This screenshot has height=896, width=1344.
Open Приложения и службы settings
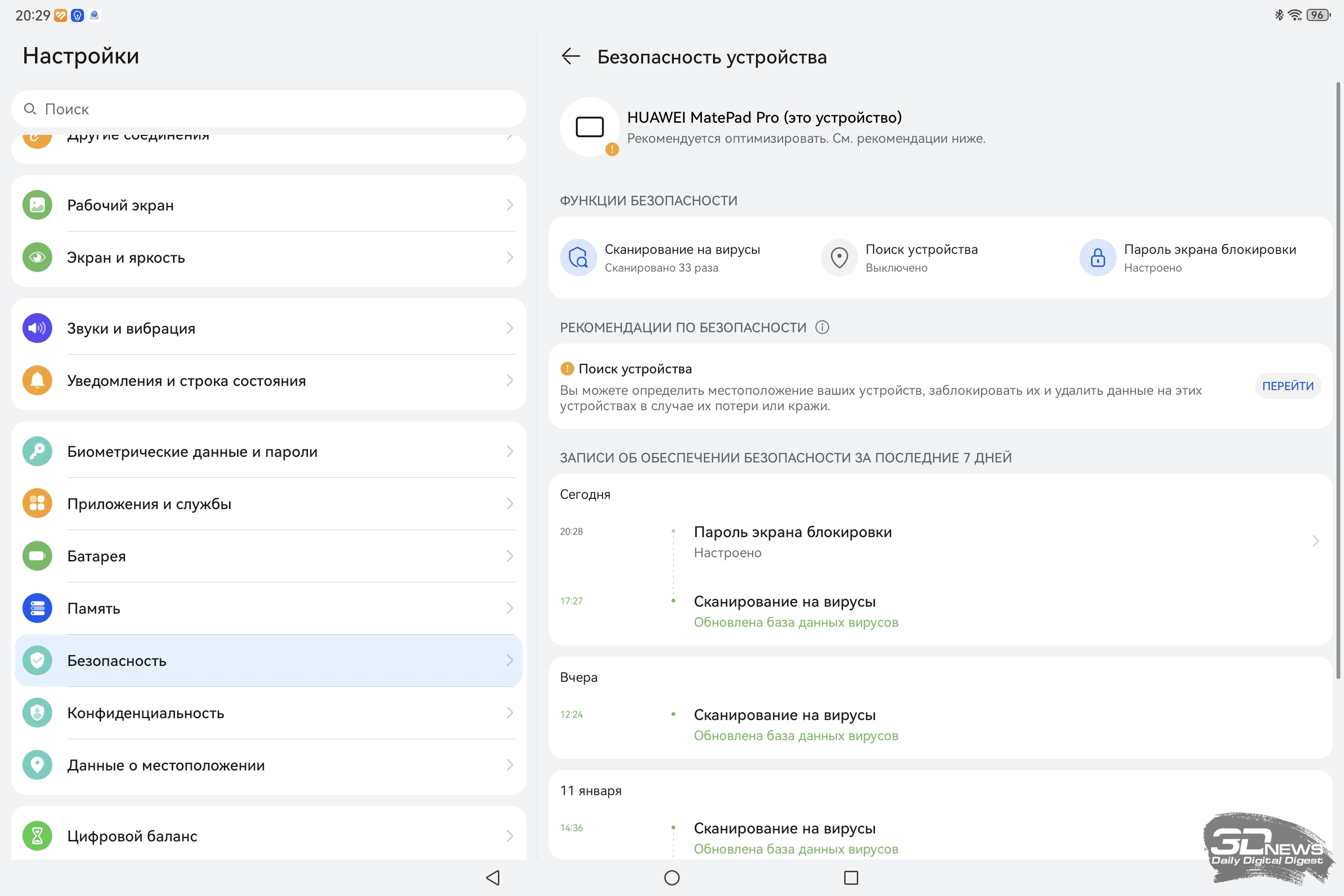click(x=269, y=504)
